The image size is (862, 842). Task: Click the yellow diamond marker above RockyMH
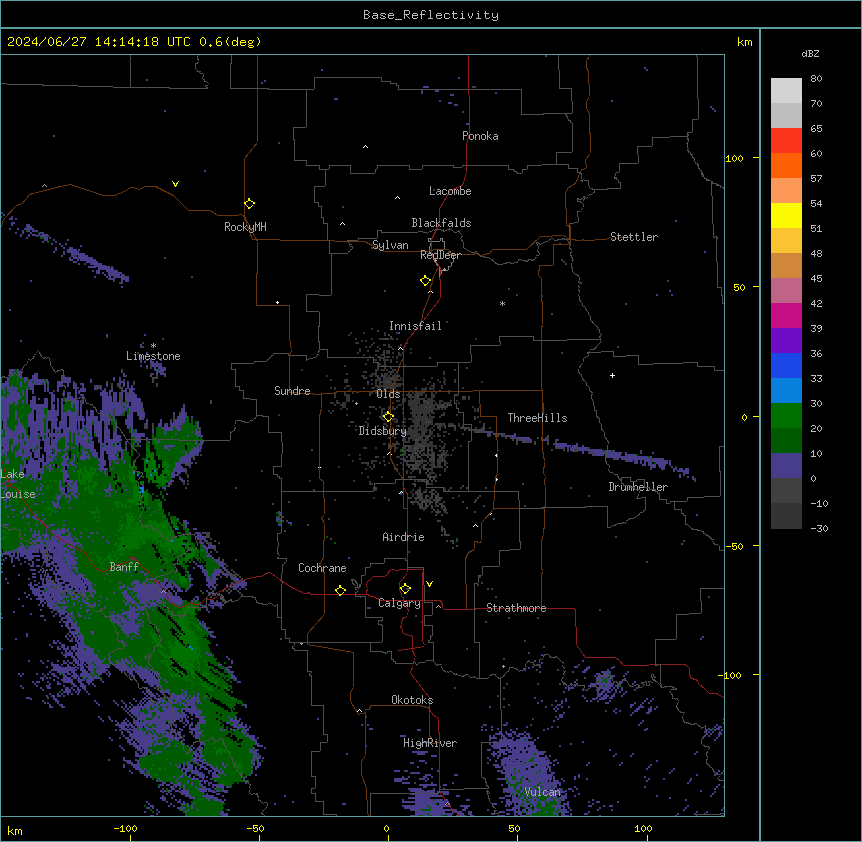click(x=250, y=204)
